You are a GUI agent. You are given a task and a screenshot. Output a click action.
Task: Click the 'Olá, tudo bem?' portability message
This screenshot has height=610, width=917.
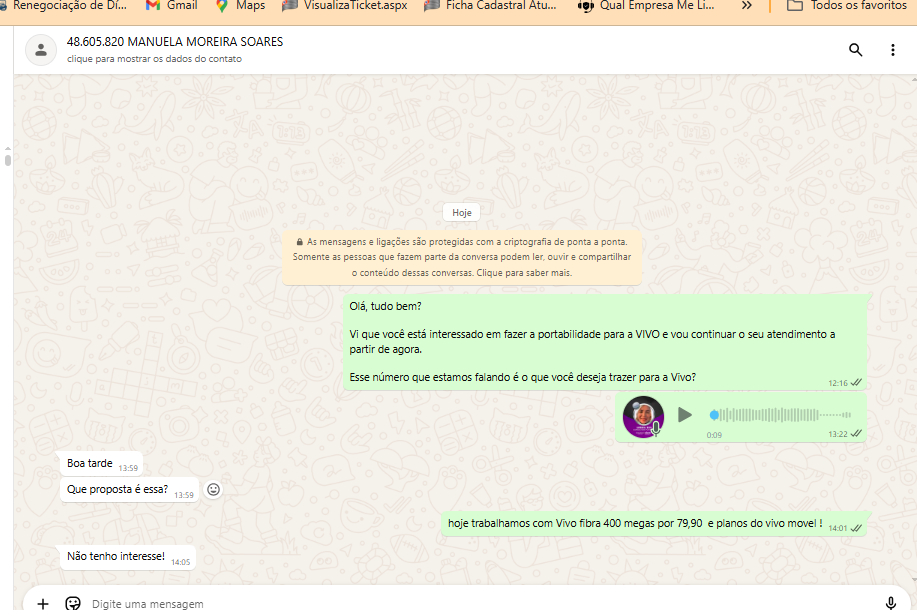pos(605,342)
